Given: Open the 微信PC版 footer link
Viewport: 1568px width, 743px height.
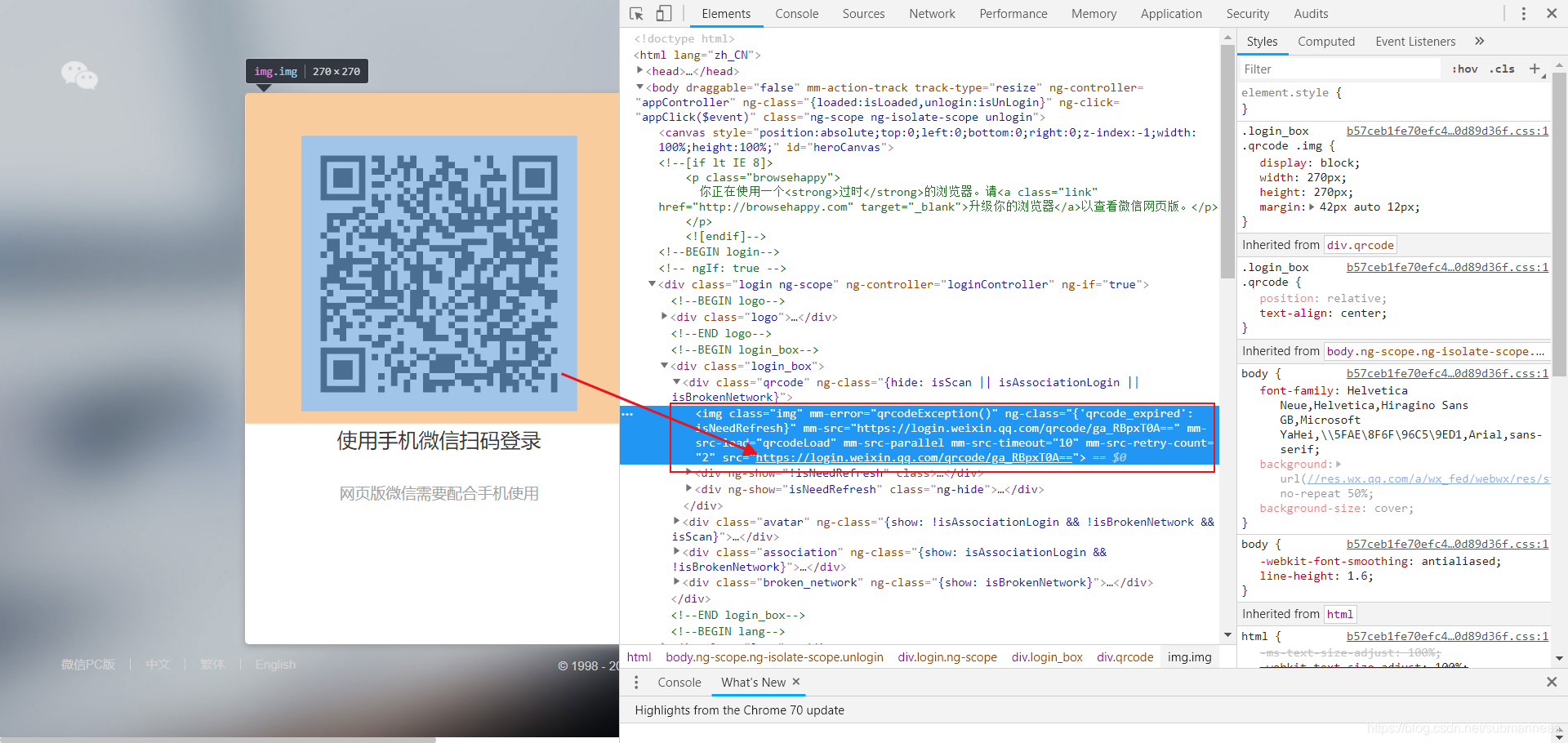Looking at the screenshot, I should point(87,664).
